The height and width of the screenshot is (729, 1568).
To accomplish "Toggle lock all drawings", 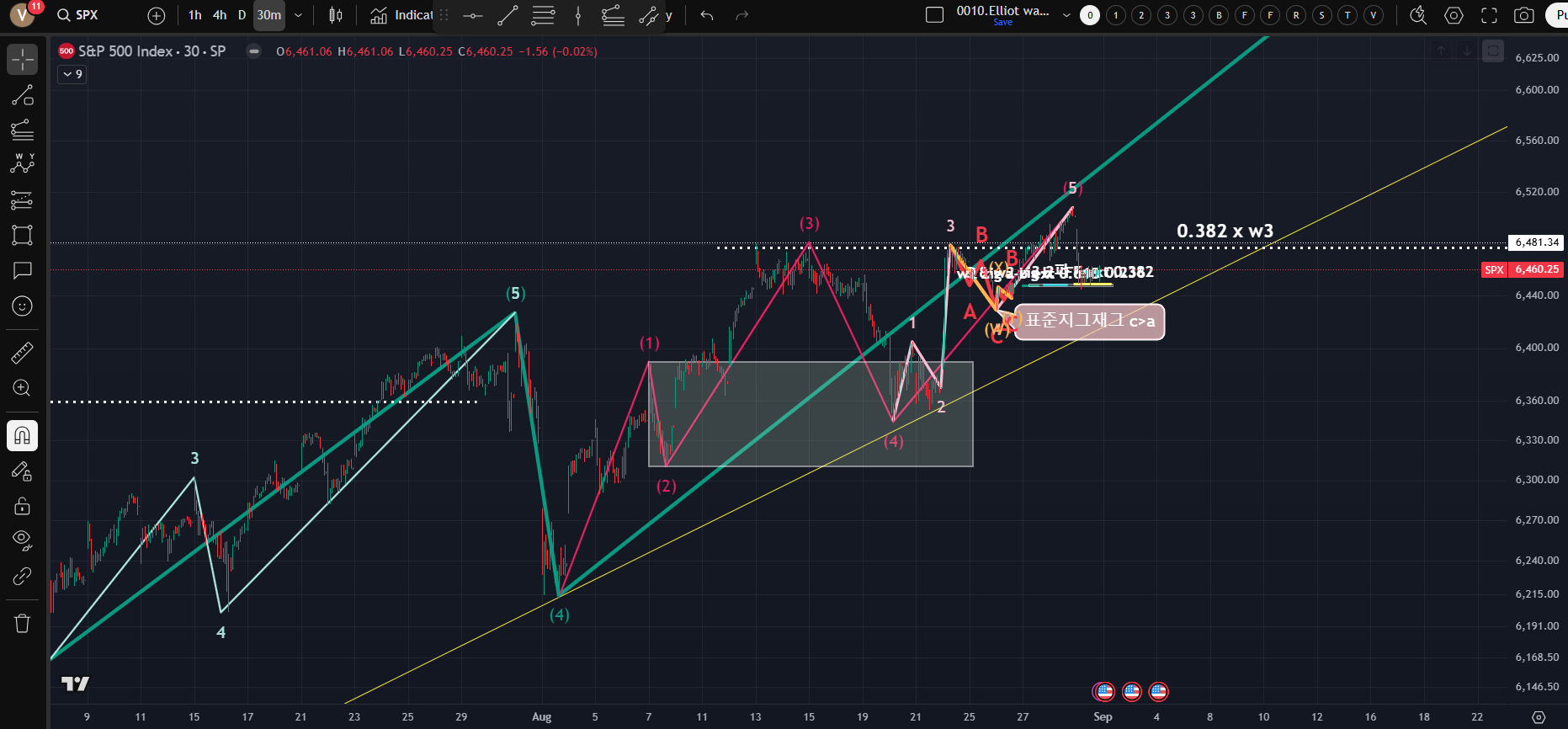I will tap(23, 506).
